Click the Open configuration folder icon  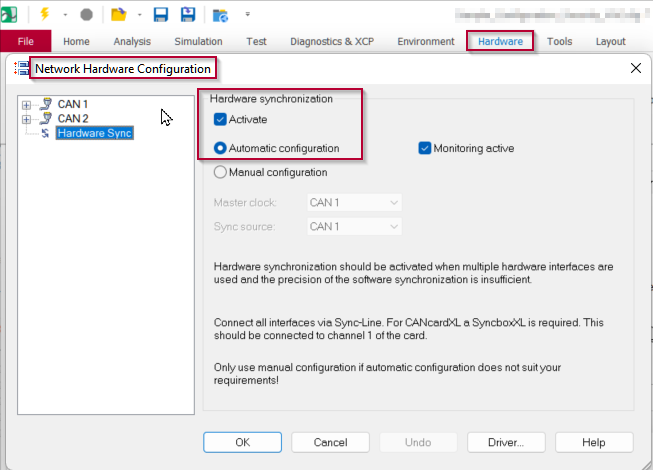click(x=118, y=15)
